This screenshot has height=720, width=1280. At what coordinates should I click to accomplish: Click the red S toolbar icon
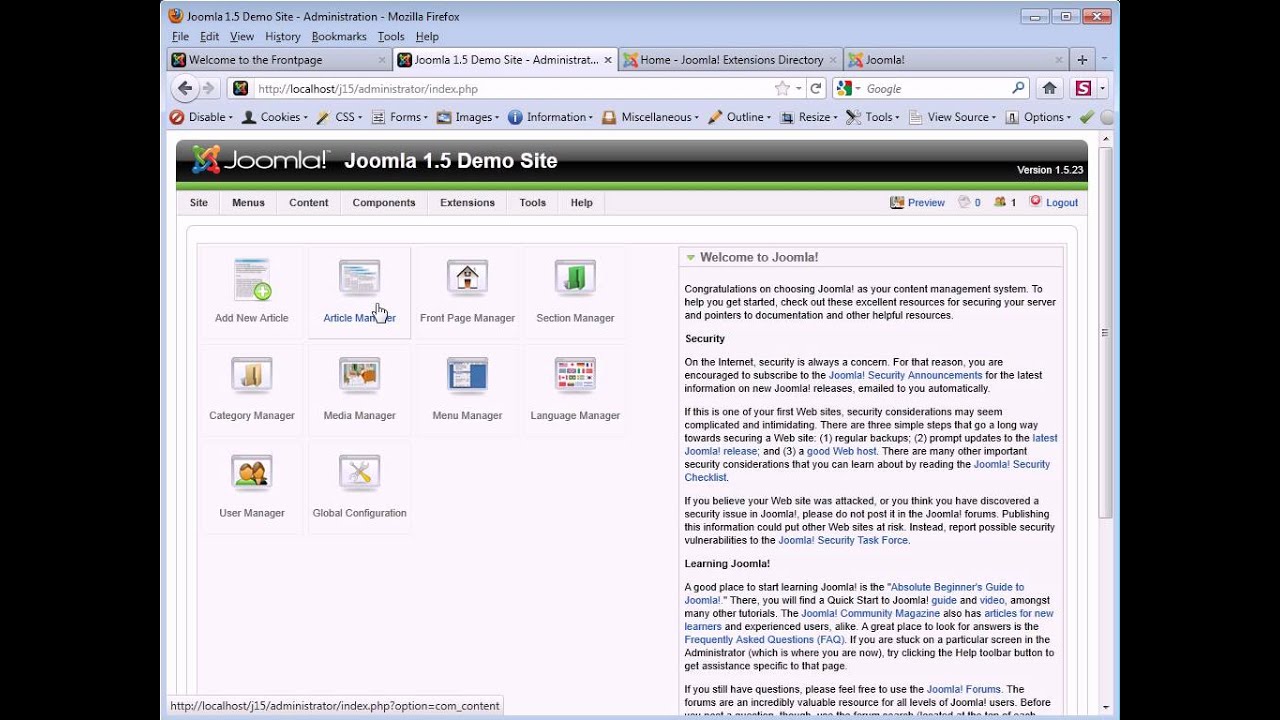[x=1083, y=88]
